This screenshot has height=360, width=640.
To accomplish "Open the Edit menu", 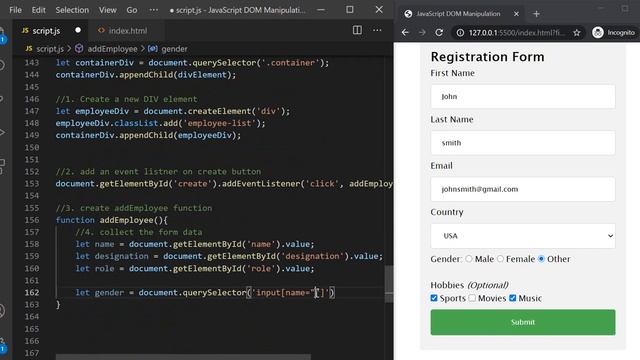I will pos(38,10).
